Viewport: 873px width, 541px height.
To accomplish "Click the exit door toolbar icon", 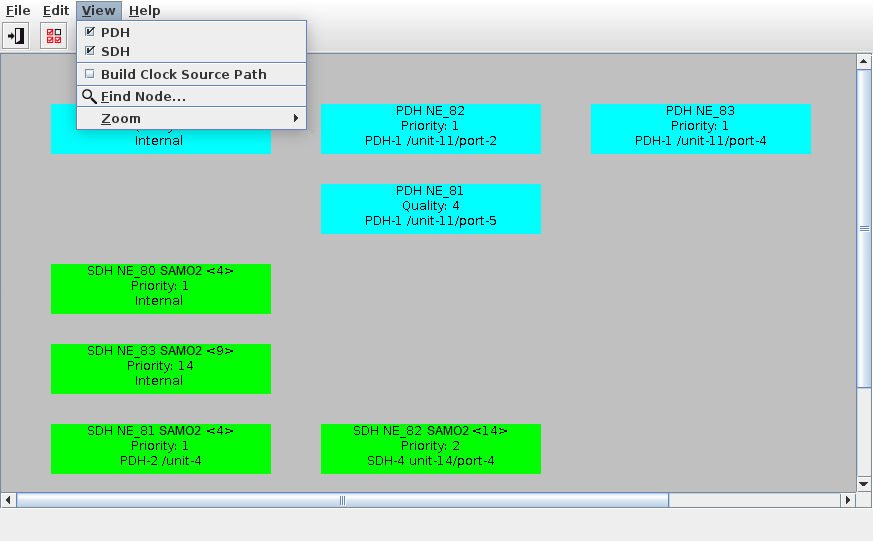I will click(16, 36).
